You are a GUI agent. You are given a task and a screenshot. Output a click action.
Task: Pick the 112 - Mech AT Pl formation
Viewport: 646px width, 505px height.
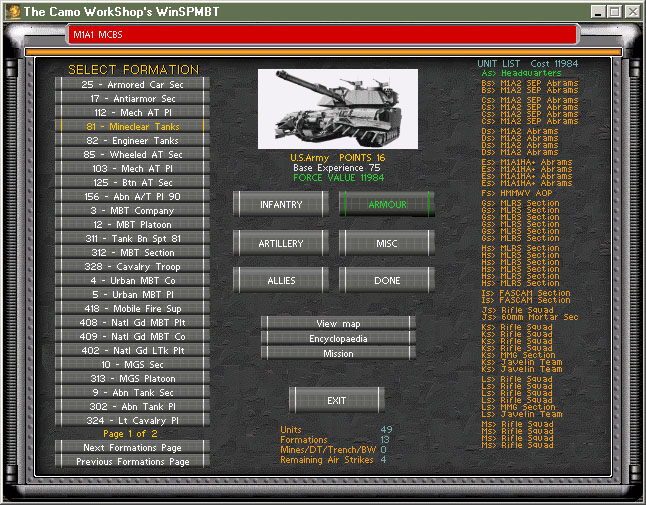pos(132,112)
